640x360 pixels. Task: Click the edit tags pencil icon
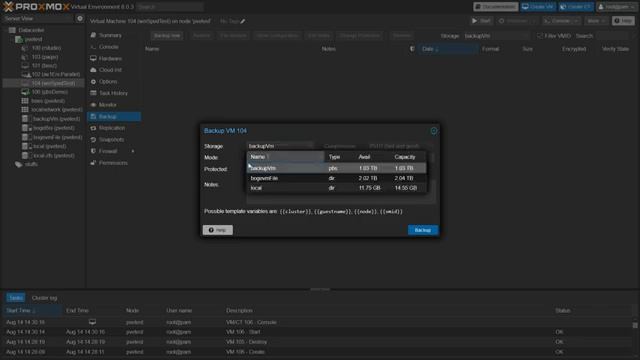[x=243, y=21]
